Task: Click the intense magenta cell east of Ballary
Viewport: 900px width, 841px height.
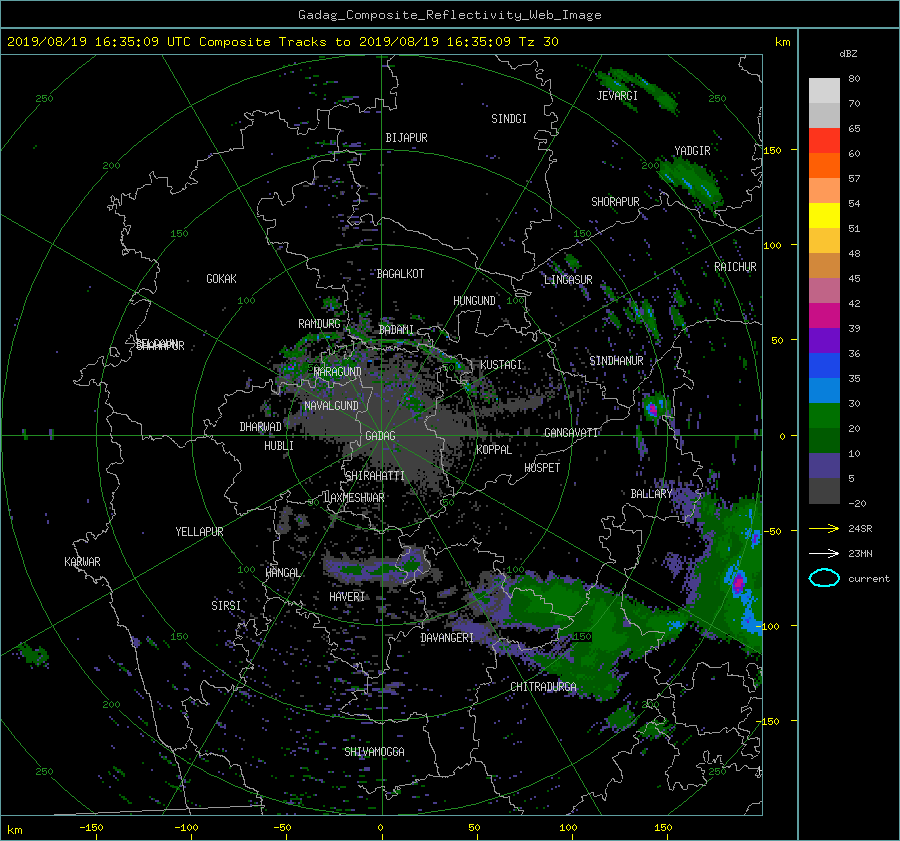Action: point(738,582)
